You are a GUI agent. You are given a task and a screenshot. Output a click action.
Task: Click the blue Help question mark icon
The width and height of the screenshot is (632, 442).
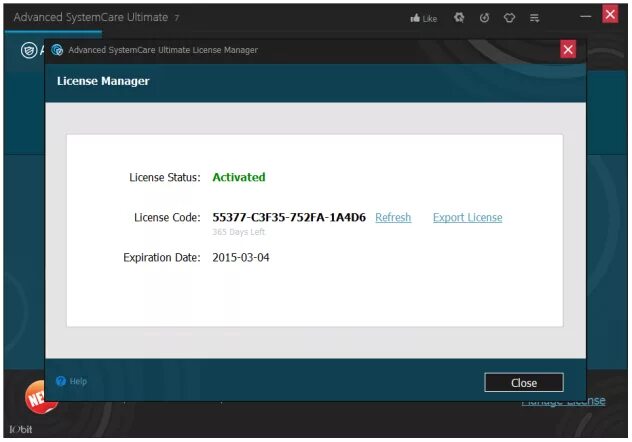point(61,381)
